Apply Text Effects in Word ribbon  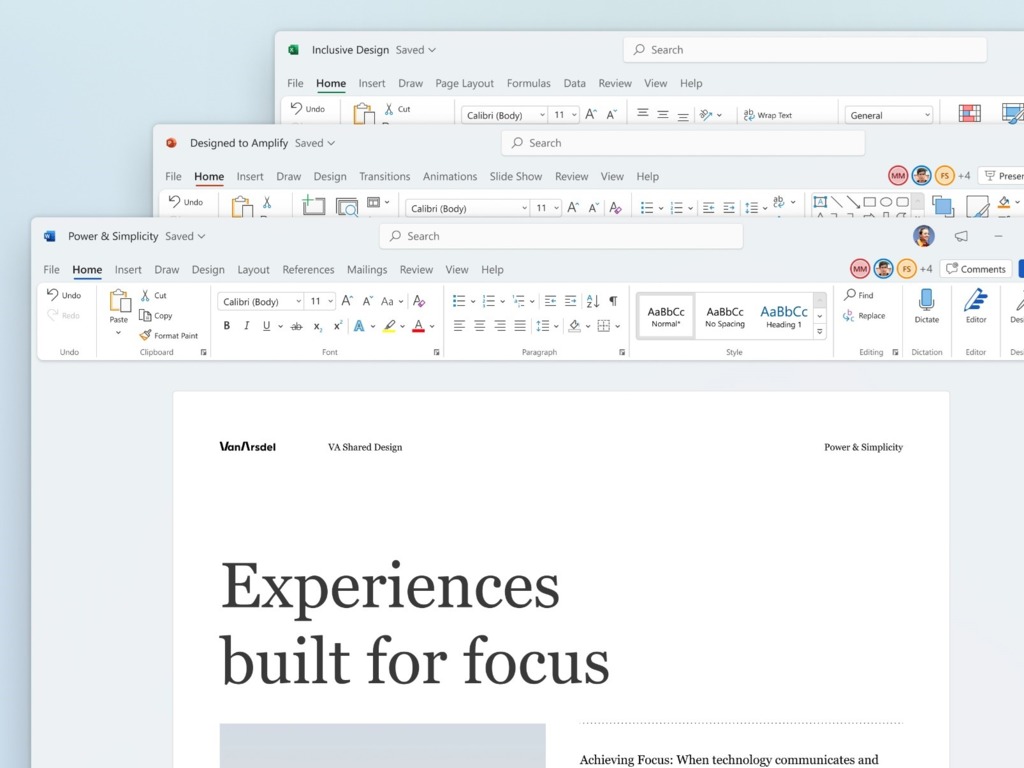pos(359,325)
